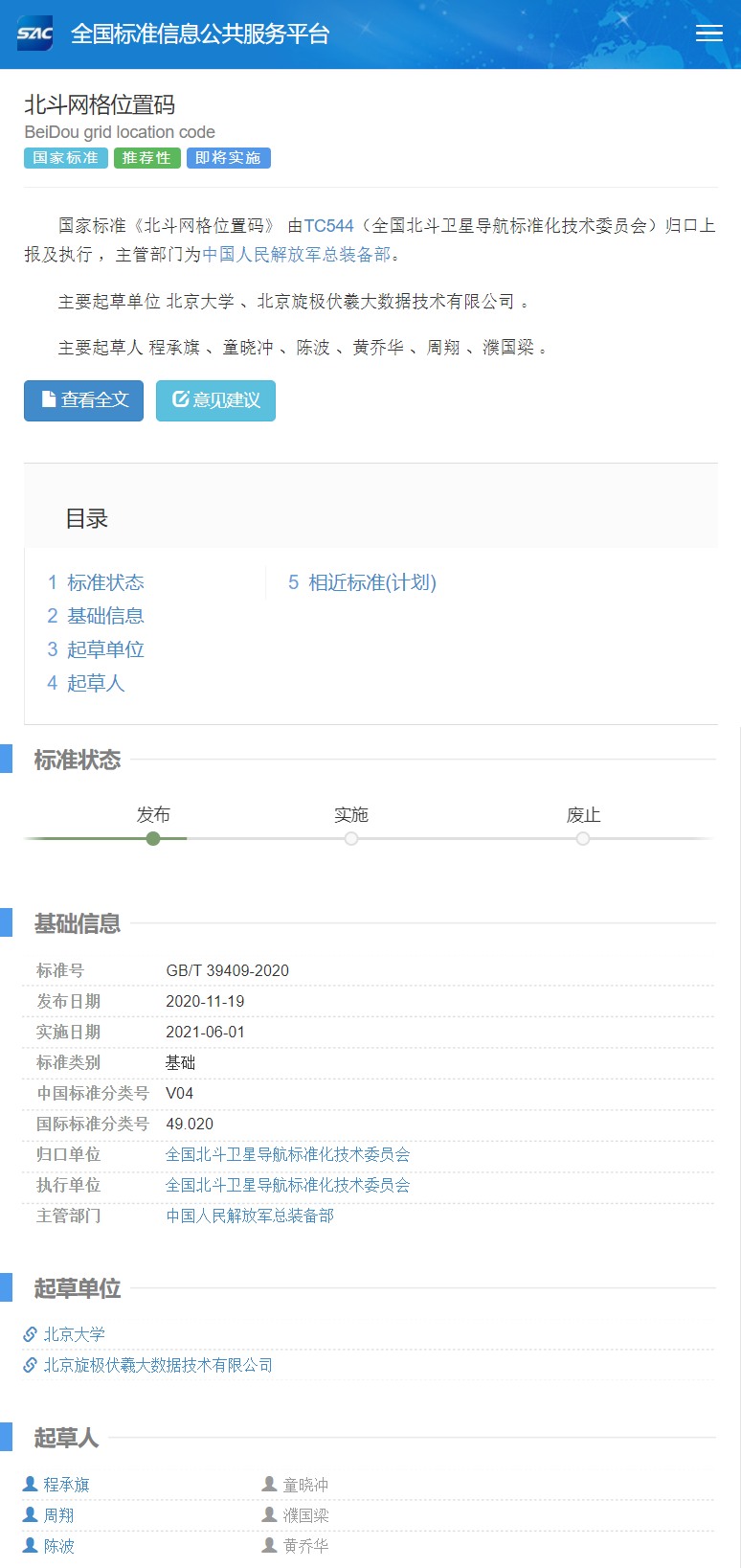Click person icon next to 程承旗
Image resolution: width=741 pixels, height=1568 pixels.
[31, 1484]
